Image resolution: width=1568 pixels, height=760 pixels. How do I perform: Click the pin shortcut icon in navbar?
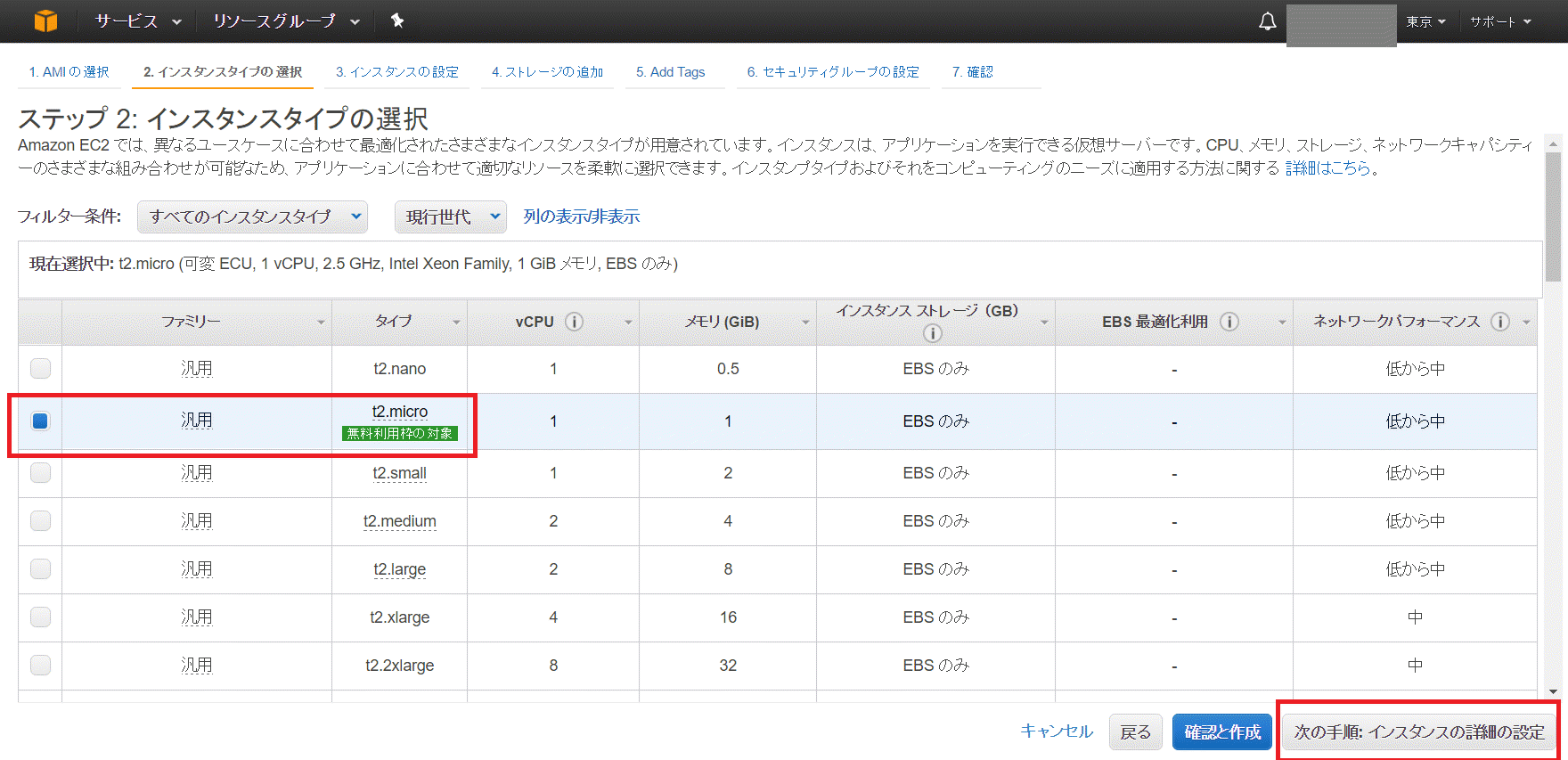point(397,20)
